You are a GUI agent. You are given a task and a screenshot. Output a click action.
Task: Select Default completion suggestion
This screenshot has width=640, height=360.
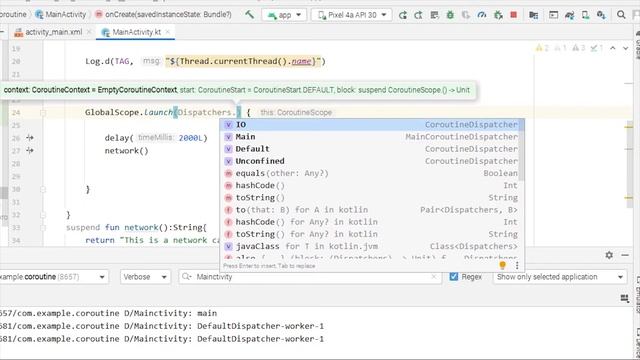[x=371, y=149]
